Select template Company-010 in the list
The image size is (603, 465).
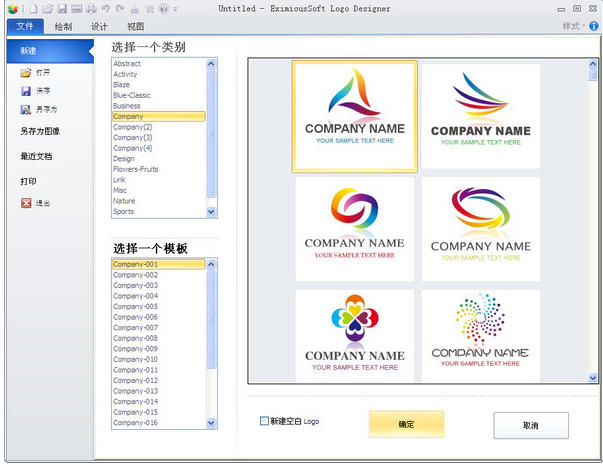click(x=159, y=360)
